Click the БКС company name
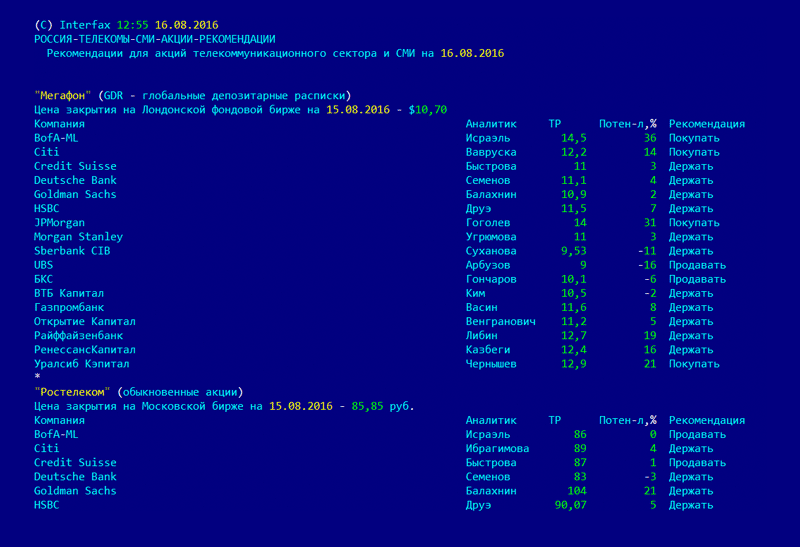The width and height of the screenshot is (800, 547). [x=43, y=279]
